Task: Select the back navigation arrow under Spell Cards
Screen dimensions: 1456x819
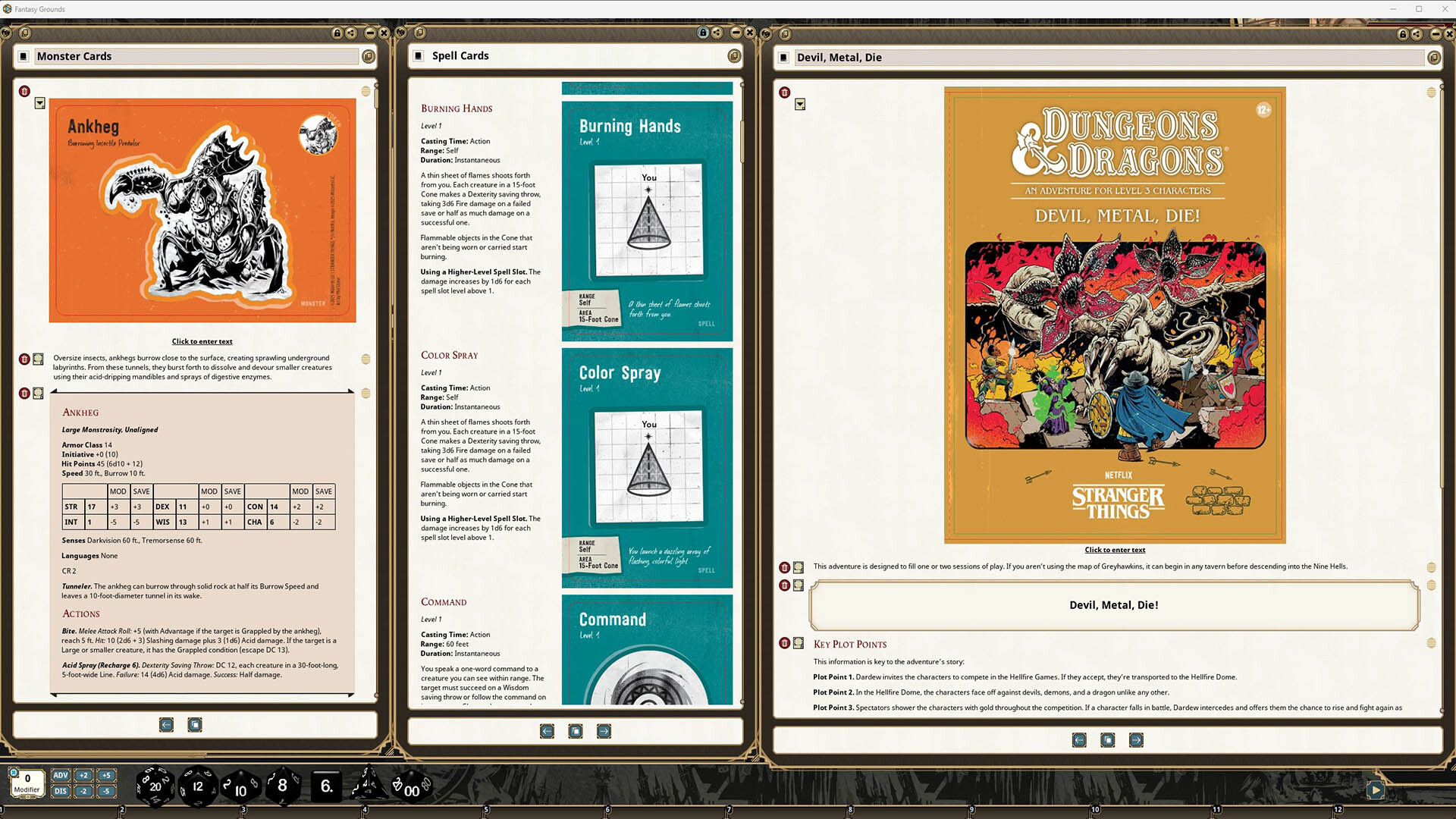Action: click(547, 731)
